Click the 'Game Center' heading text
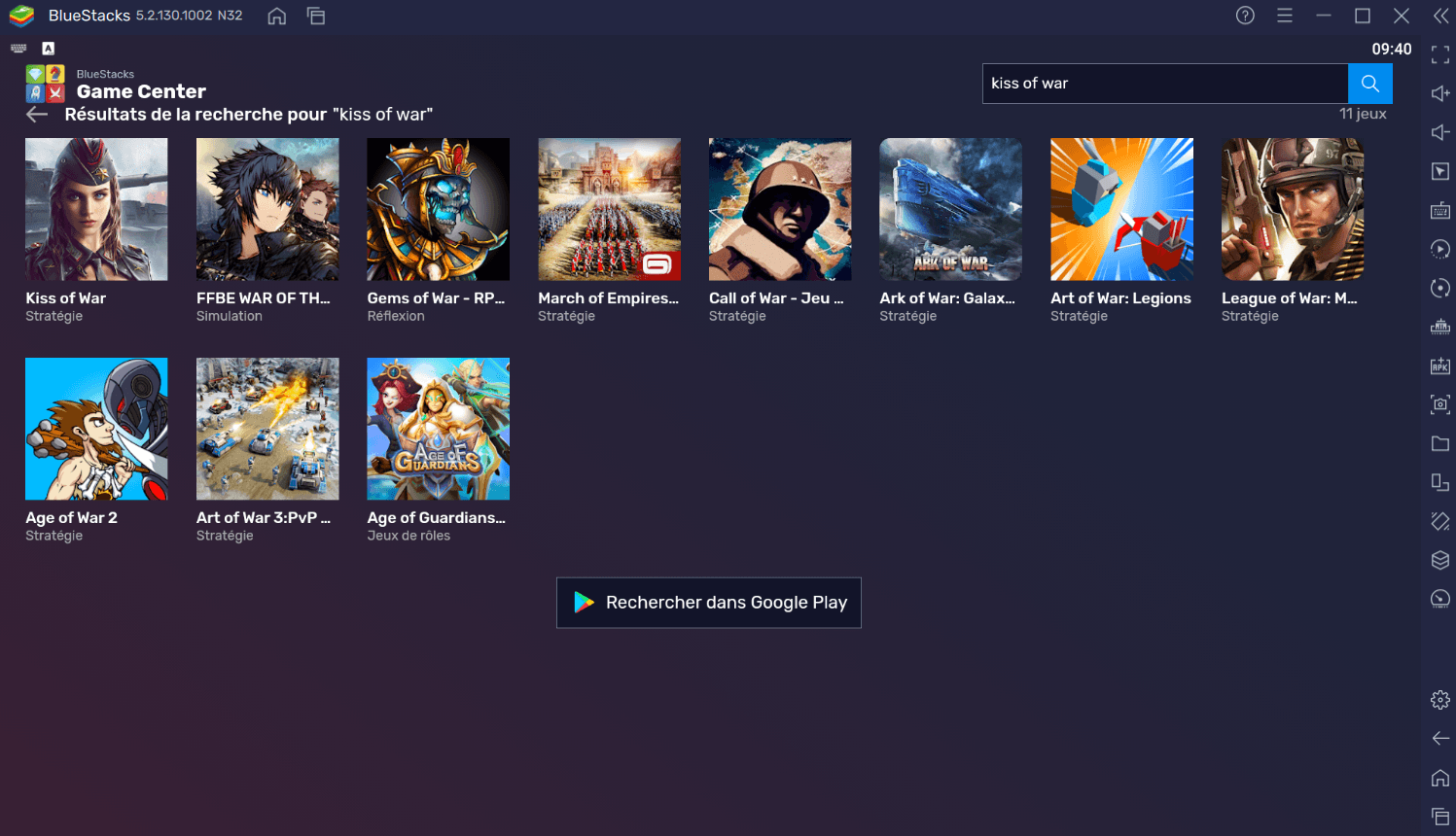Image resolution: width=1456 pixels, height=836 pixels. (141, 91)
